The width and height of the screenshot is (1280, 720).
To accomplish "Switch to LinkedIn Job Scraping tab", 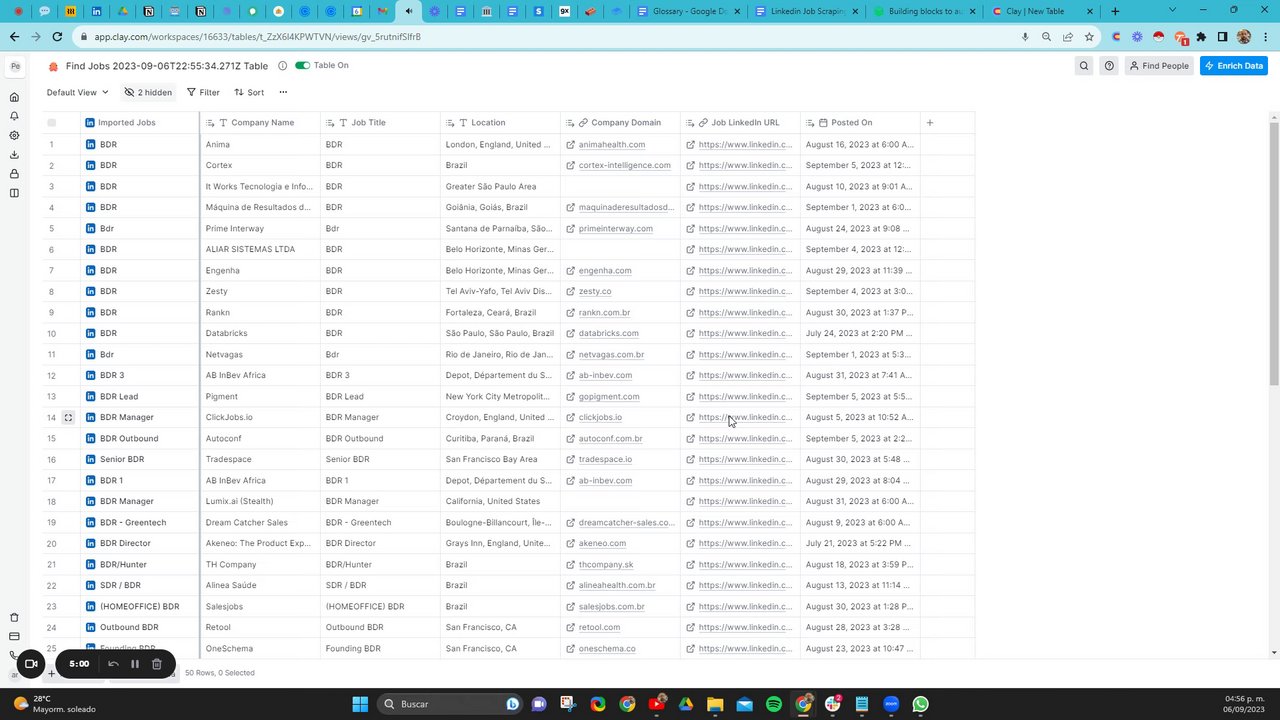I will 808,11.
